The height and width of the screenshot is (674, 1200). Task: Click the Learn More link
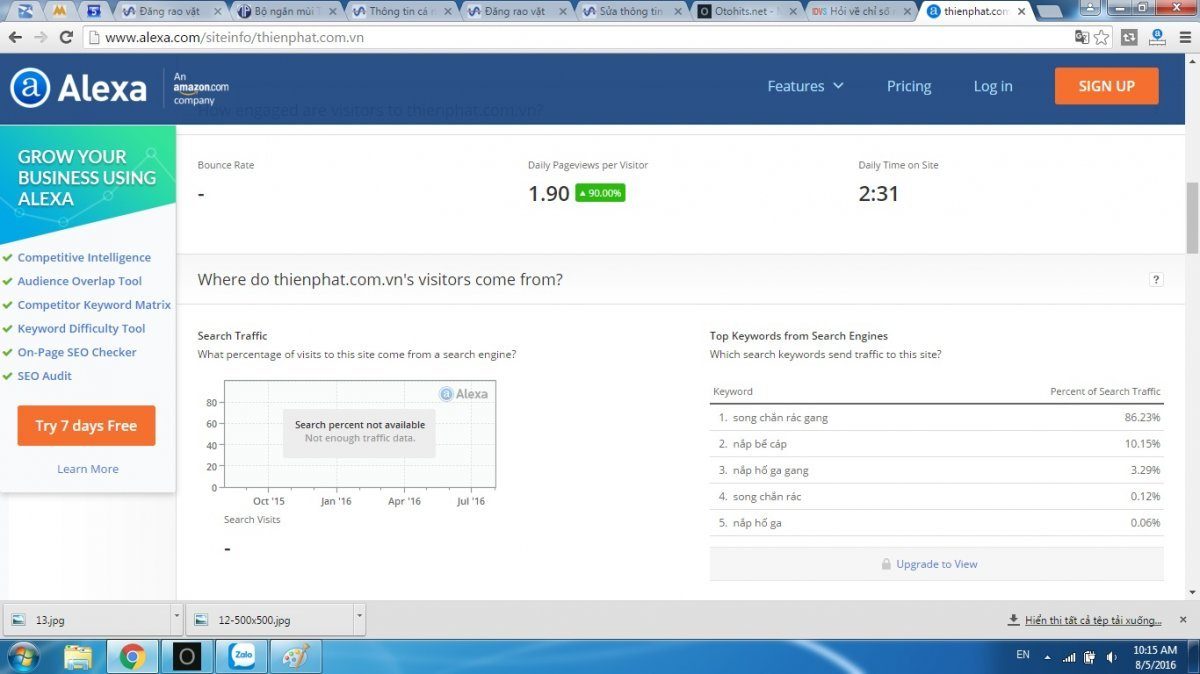pos(88,469)
